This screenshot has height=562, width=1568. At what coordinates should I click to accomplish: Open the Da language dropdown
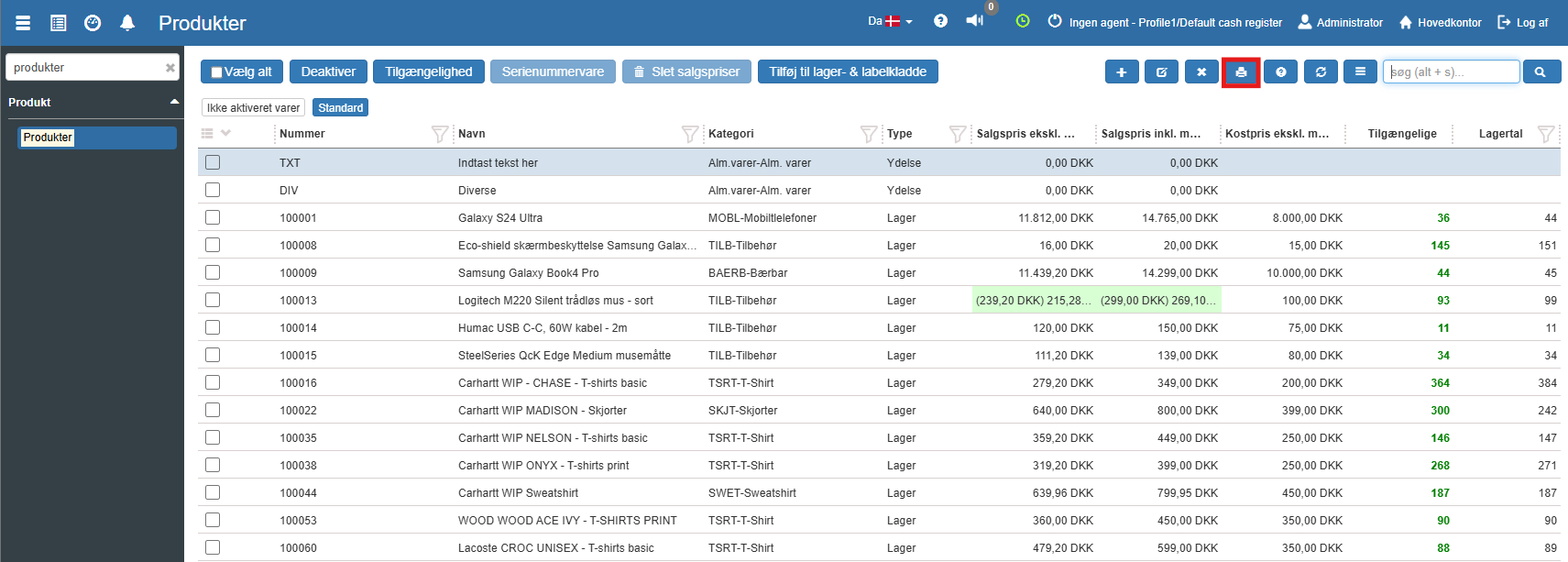(890, 21)
